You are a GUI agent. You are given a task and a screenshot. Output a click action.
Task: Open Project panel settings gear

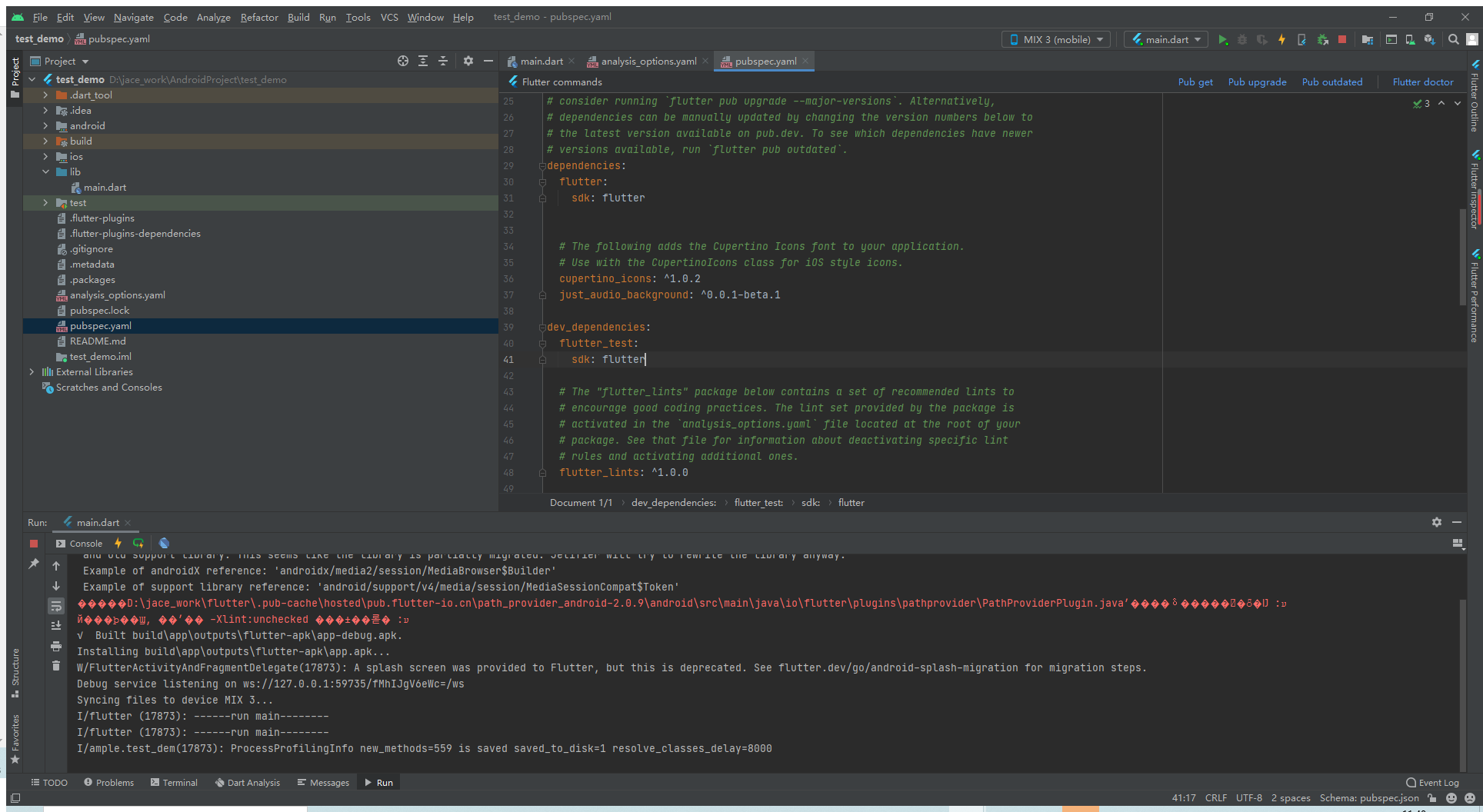468,61
